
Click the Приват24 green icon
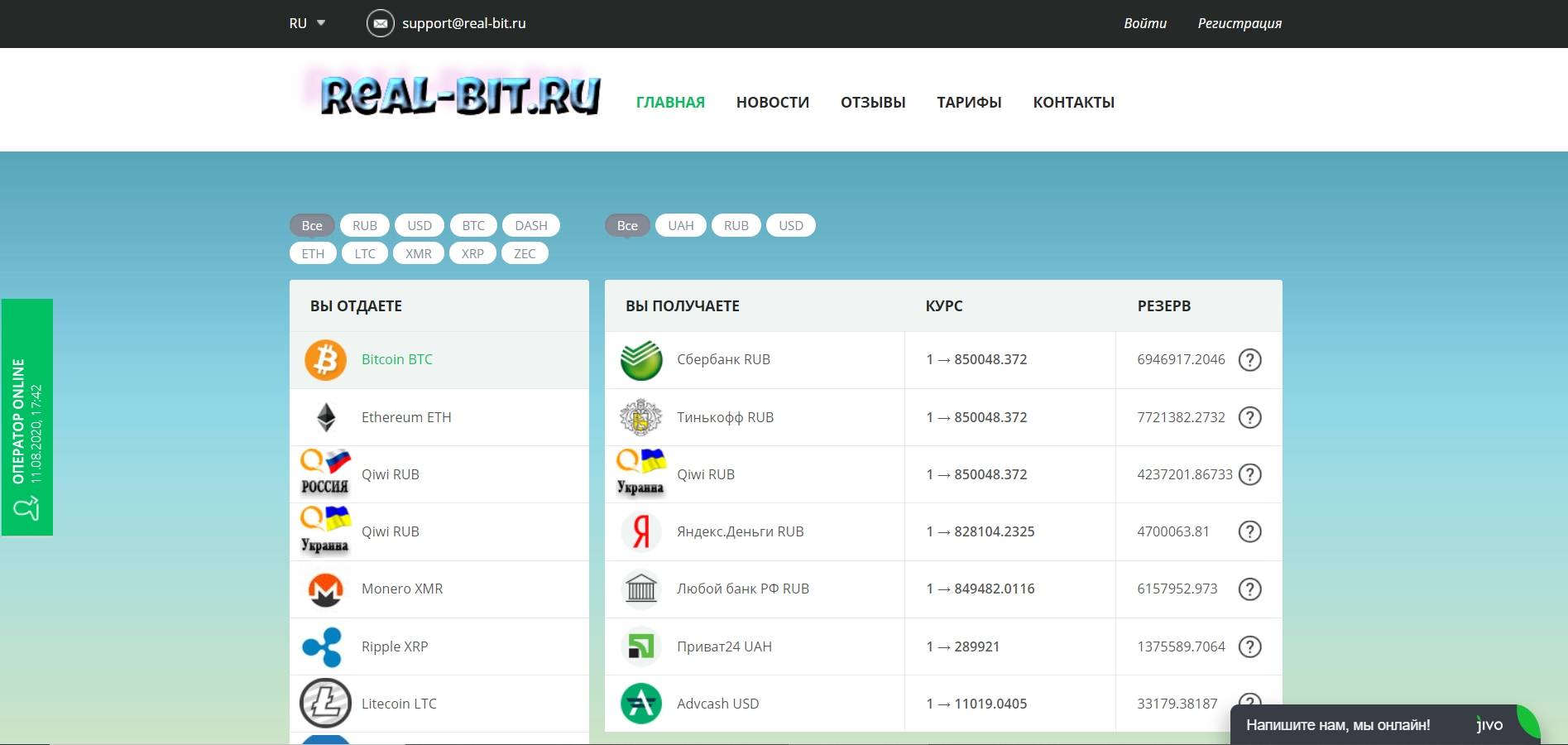pos(641,646)
